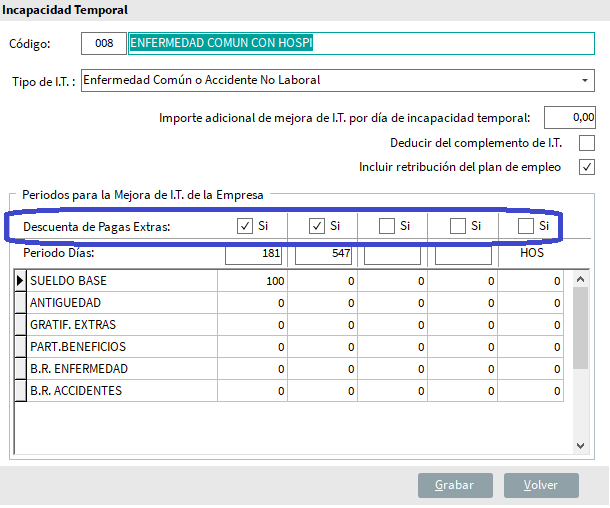
Task: Click the Código field showing 008
Action: tap(103, 44)
